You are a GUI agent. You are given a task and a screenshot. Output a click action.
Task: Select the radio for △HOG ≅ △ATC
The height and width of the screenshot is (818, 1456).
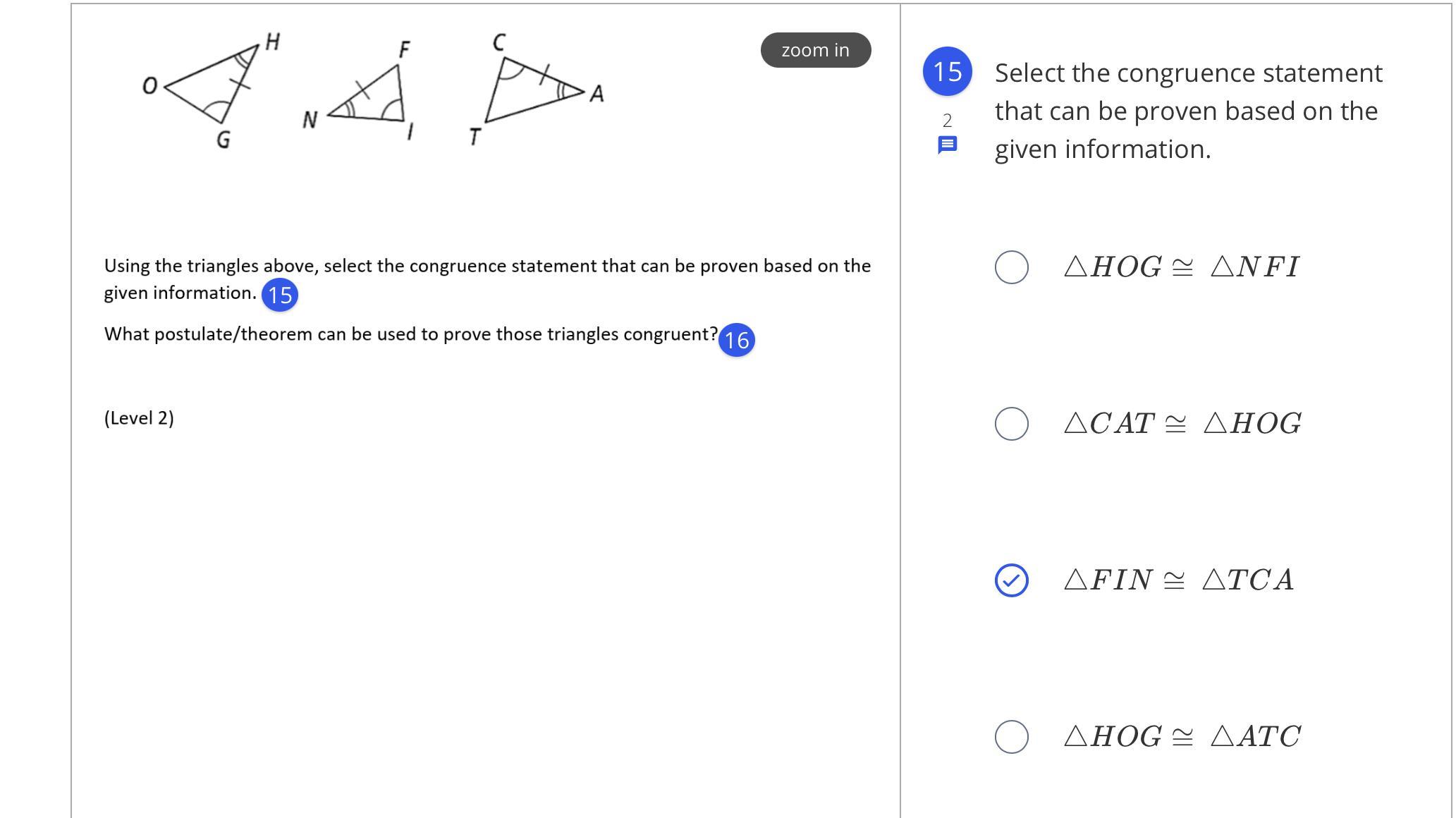pyautogui.click(x=1011, y=737)
